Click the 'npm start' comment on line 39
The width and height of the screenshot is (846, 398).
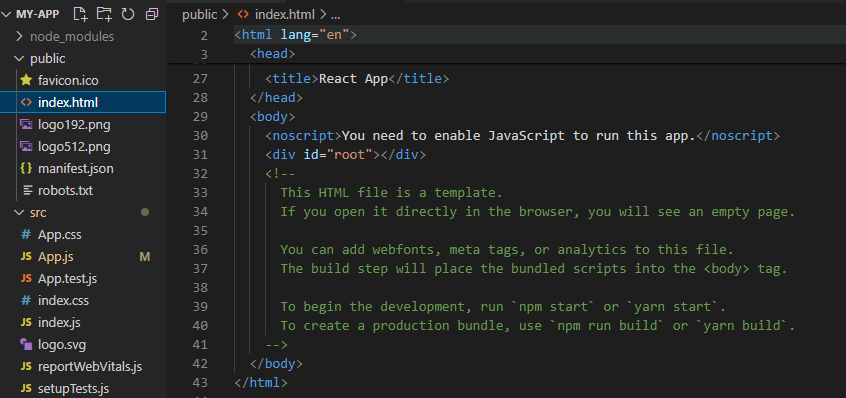503,307
